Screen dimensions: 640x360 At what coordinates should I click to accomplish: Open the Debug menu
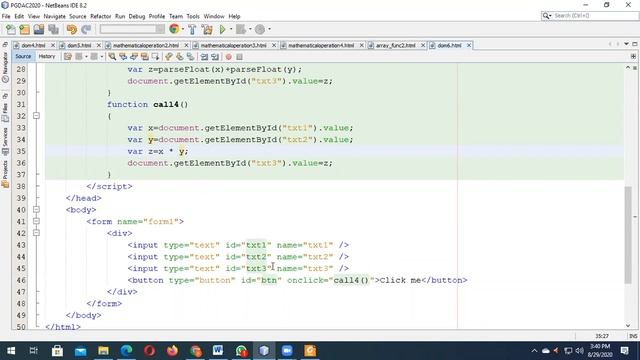click(137, 16)
